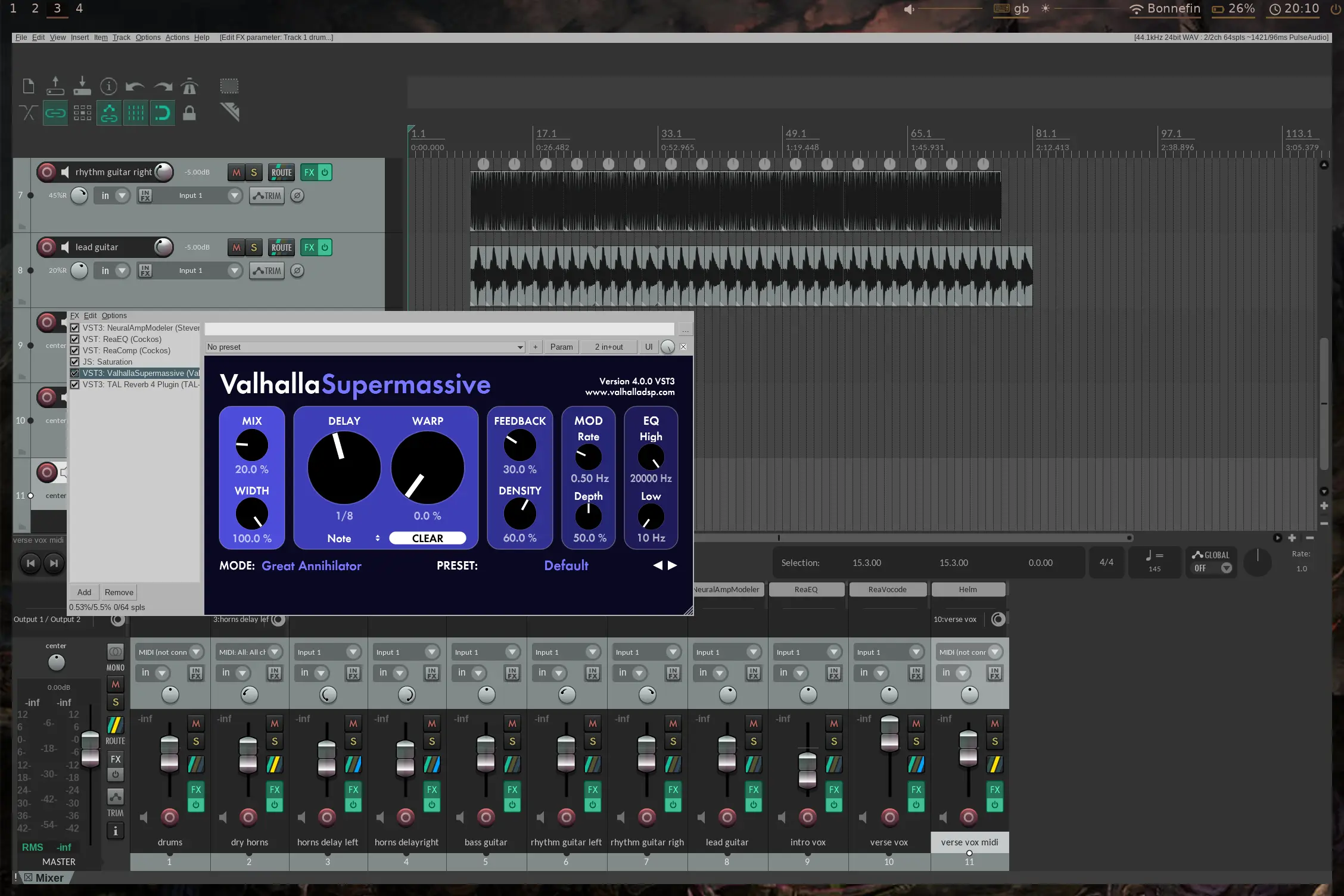Undo the last action in the toolbar
The height and width of the screenshot is (896, 1344).
tap(135, 86)
